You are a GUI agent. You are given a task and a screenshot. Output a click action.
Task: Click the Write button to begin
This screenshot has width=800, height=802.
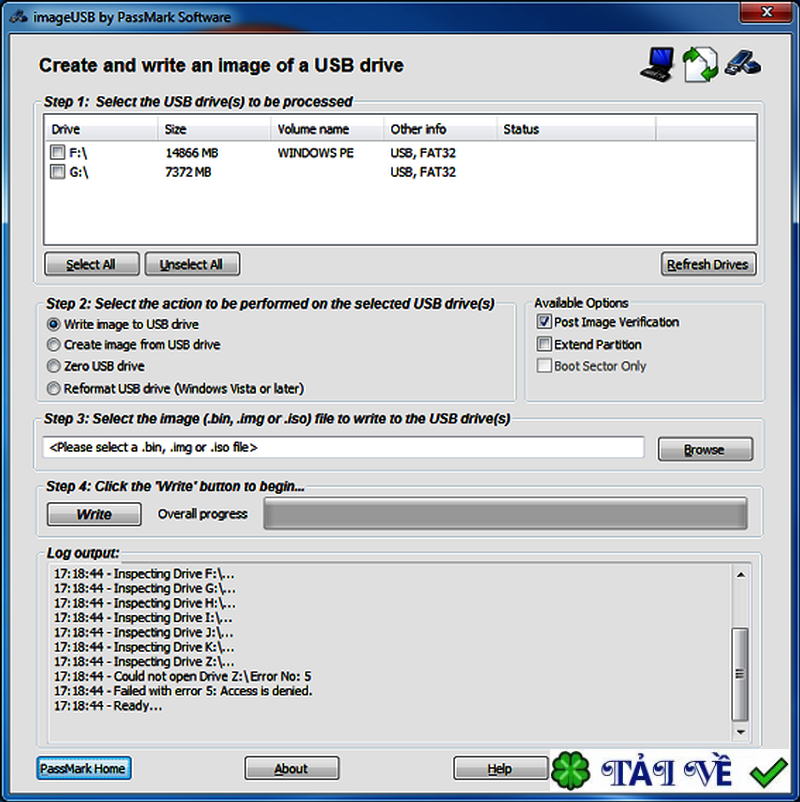(x=94, y=514)
